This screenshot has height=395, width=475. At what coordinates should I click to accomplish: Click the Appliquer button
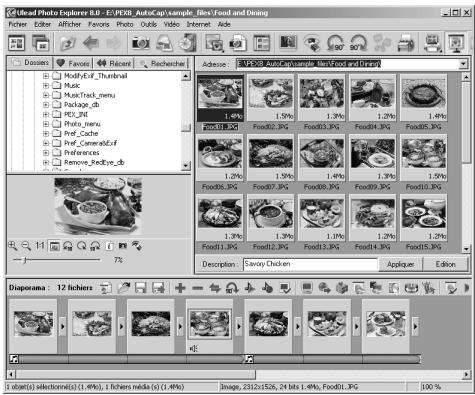click(x=400, y=264)
